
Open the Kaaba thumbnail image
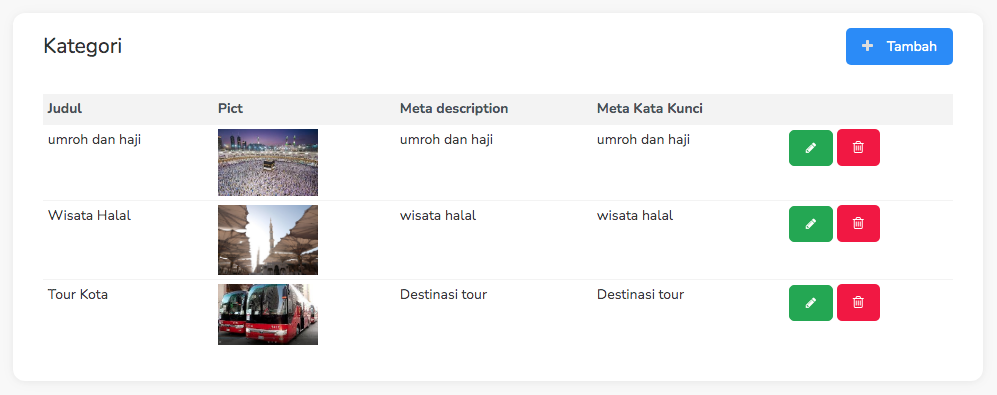click(x=268, y=162)
